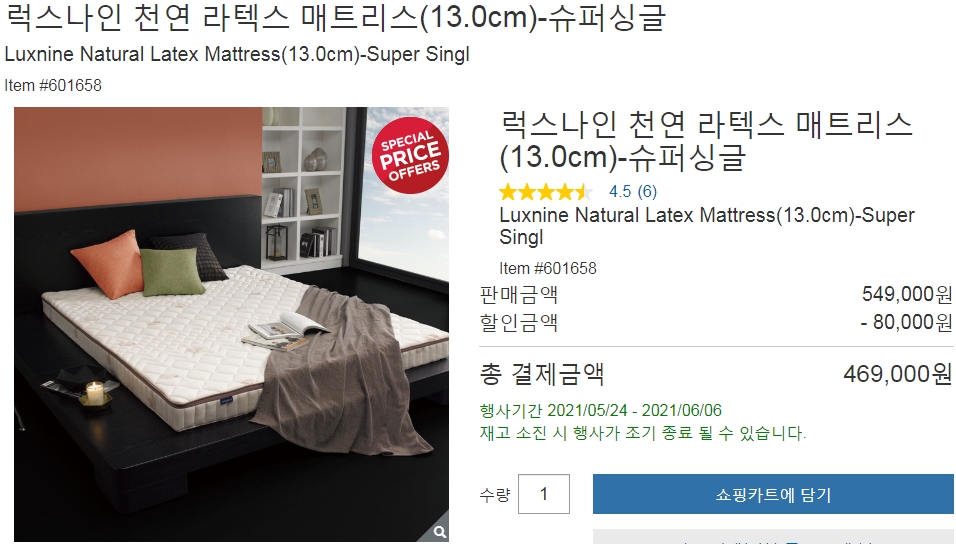This screenshot has height=544, width=956.
Task: Click the green 재고 소진 stock notice
Action: point(643,434)
